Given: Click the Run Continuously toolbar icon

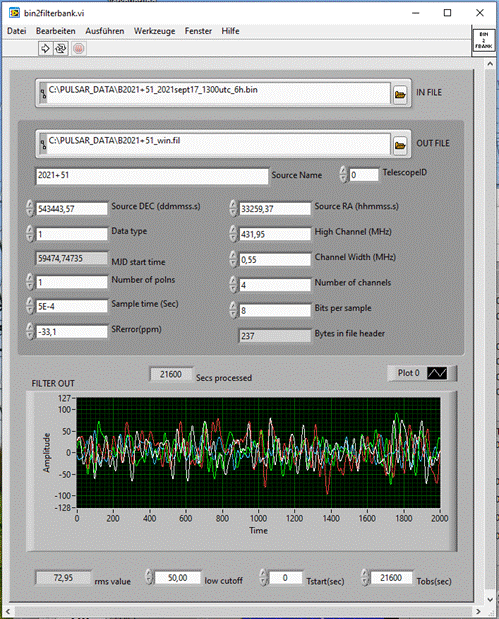Looking at the screenshot, I should coord(61,49).
